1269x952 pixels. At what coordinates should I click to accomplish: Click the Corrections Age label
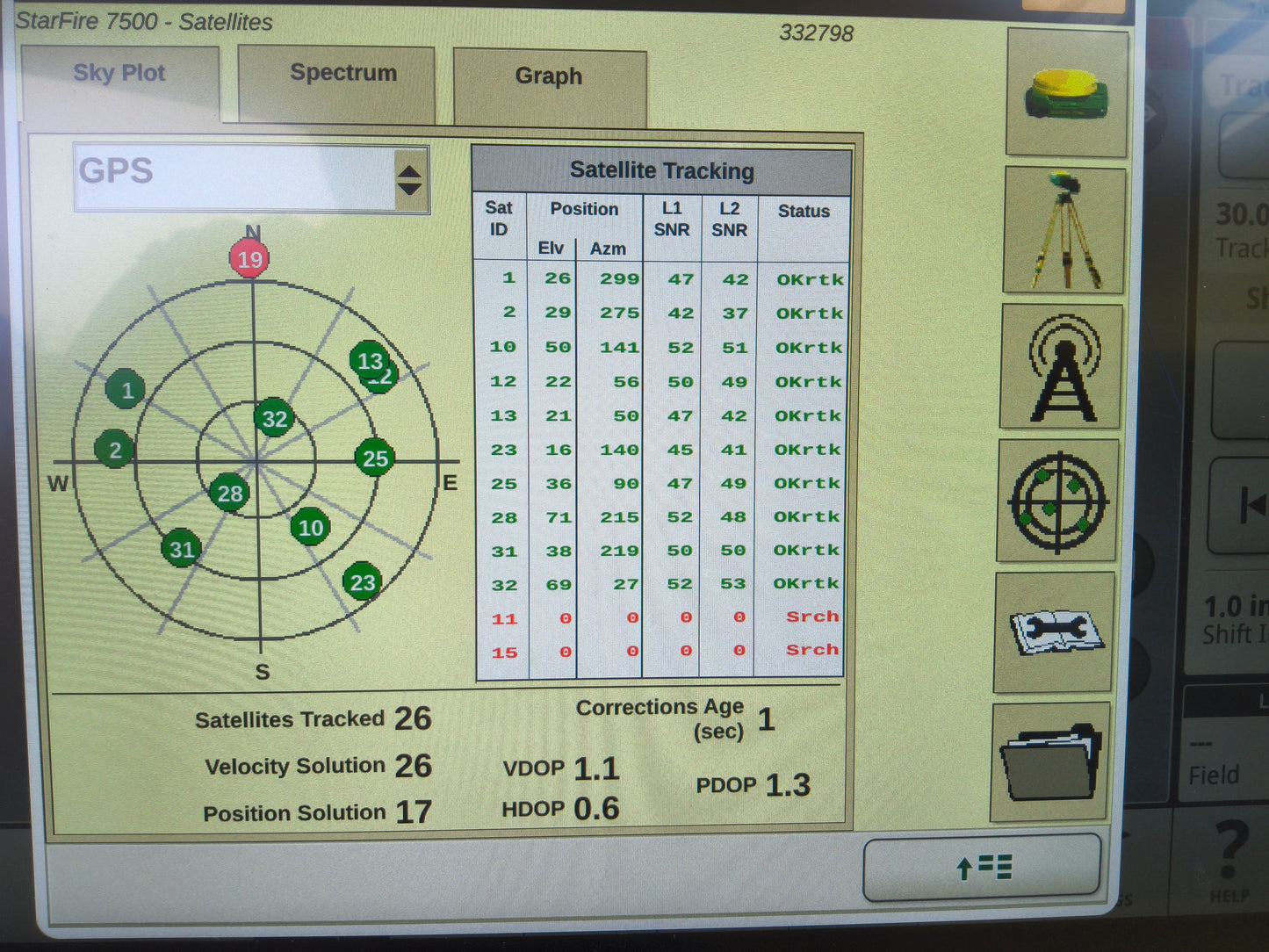tap(660, 718)
